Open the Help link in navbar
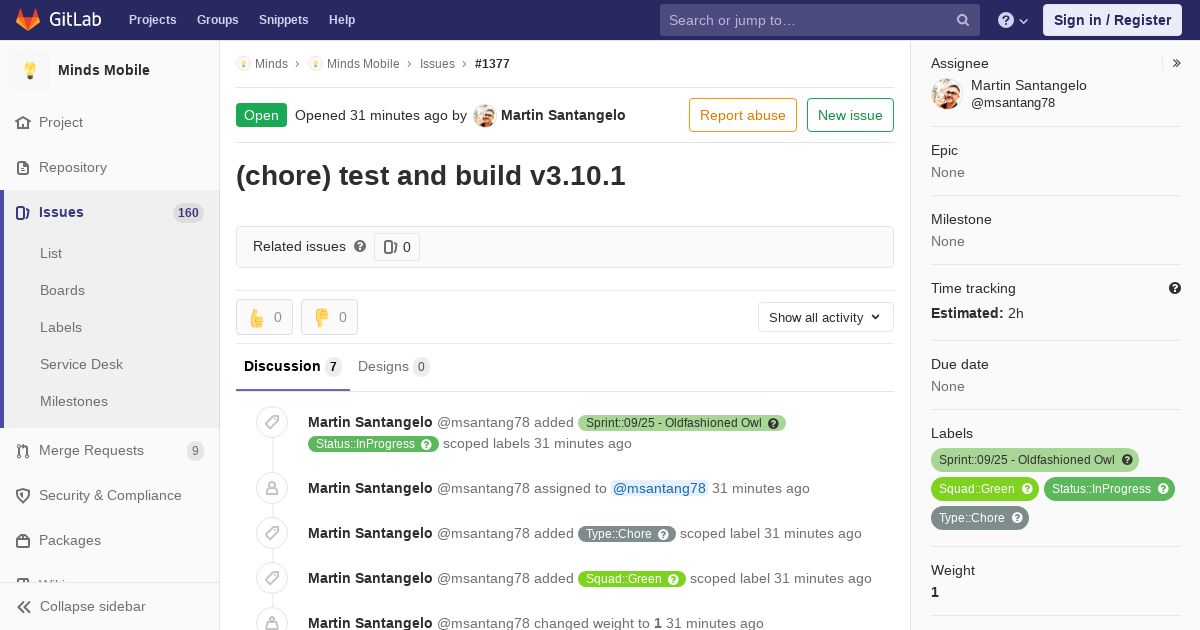 click(342, 20)
